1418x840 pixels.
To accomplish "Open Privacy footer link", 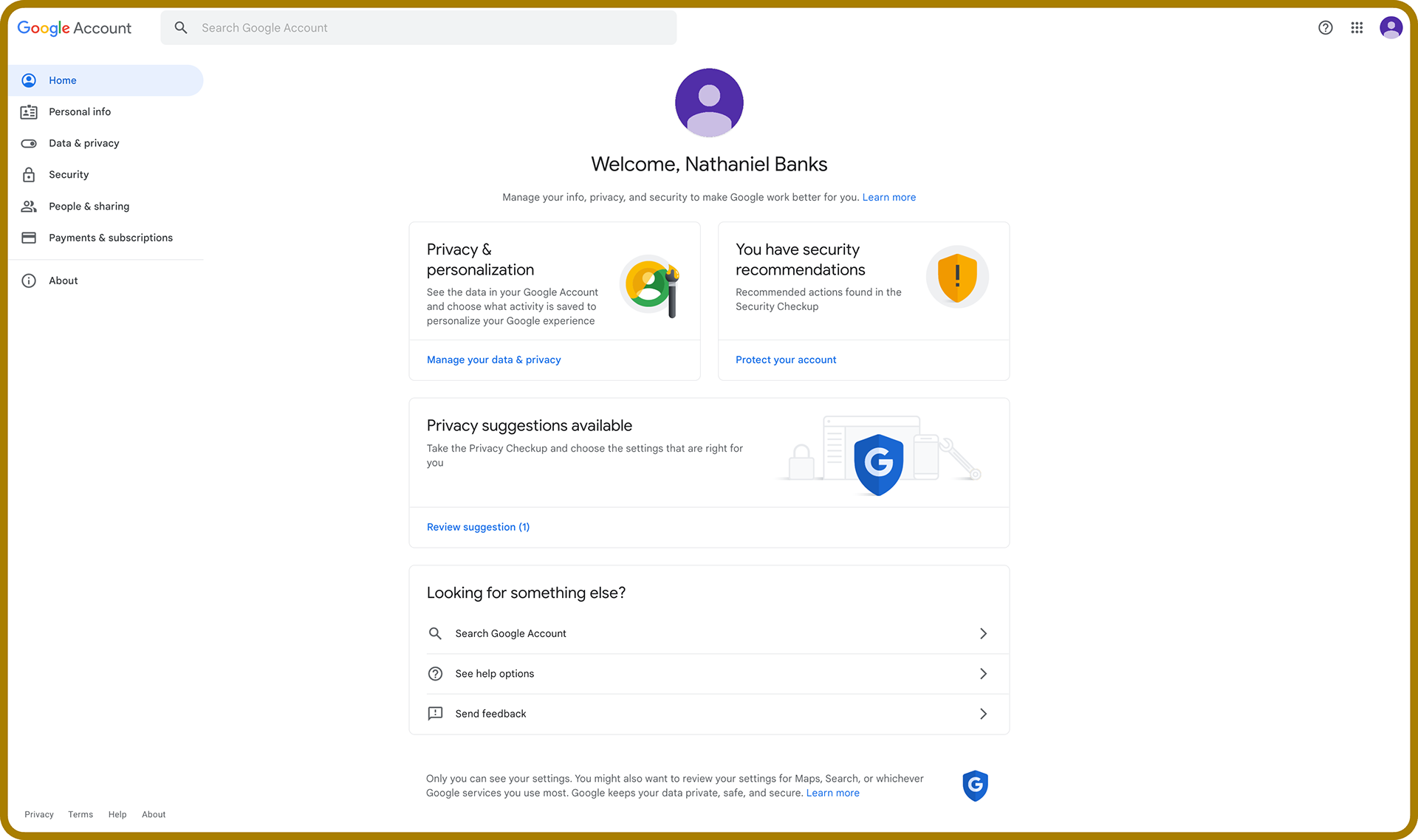I will tap(39, 815).
